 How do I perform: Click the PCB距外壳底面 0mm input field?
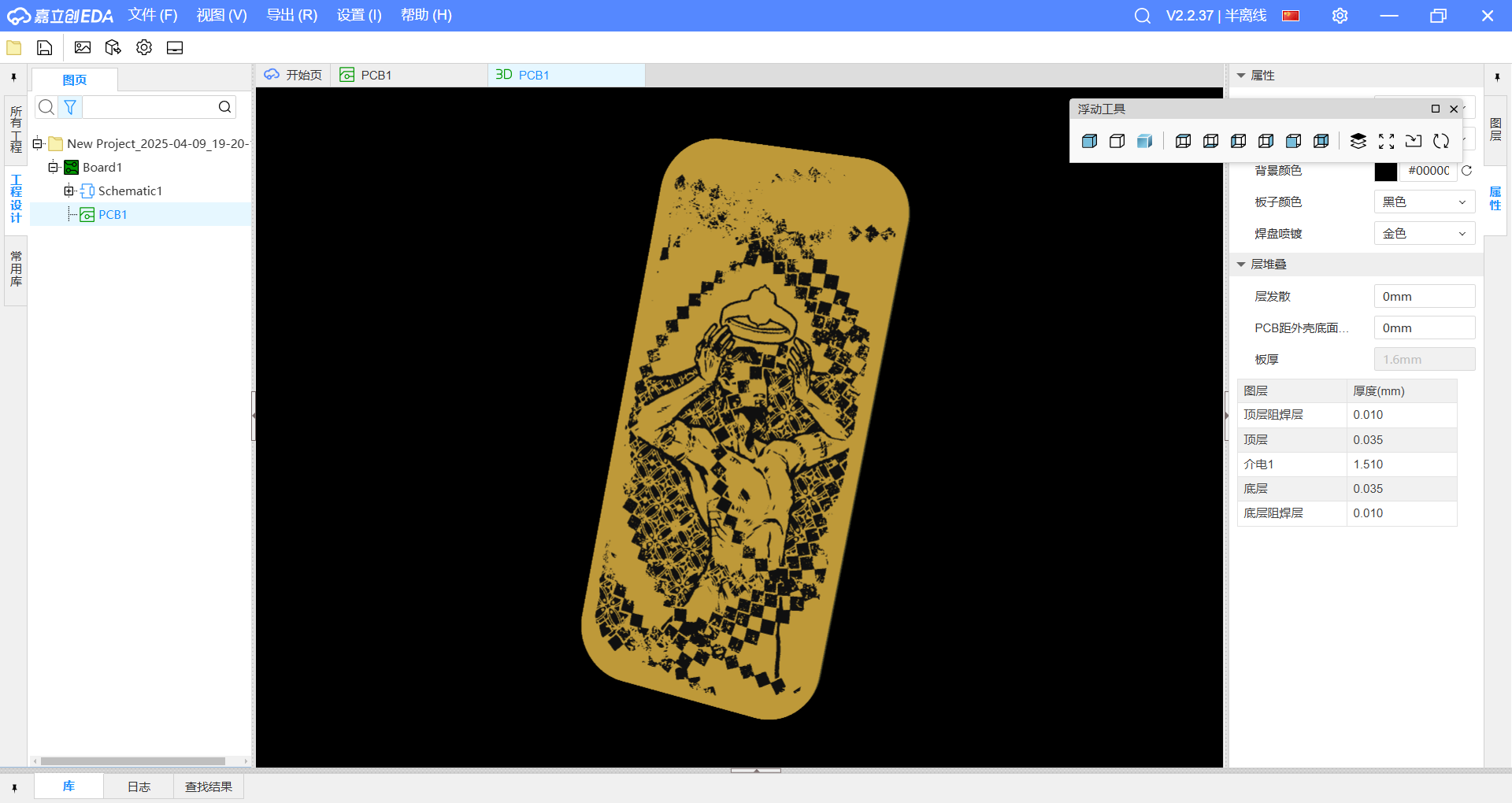coord(1425,328)
